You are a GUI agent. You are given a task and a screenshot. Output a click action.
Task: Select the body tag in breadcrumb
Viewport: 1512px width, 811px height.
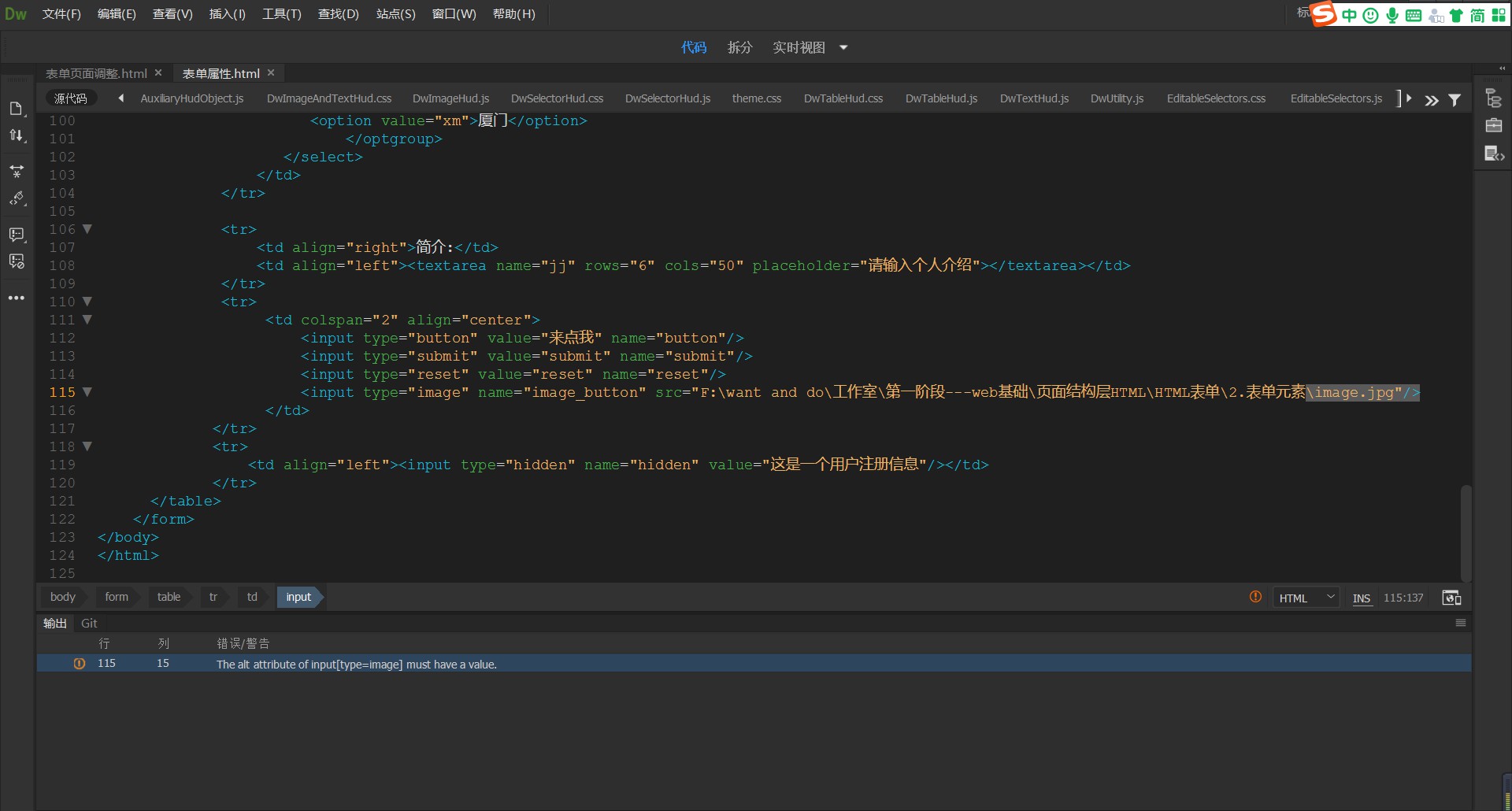pos(63,597)
